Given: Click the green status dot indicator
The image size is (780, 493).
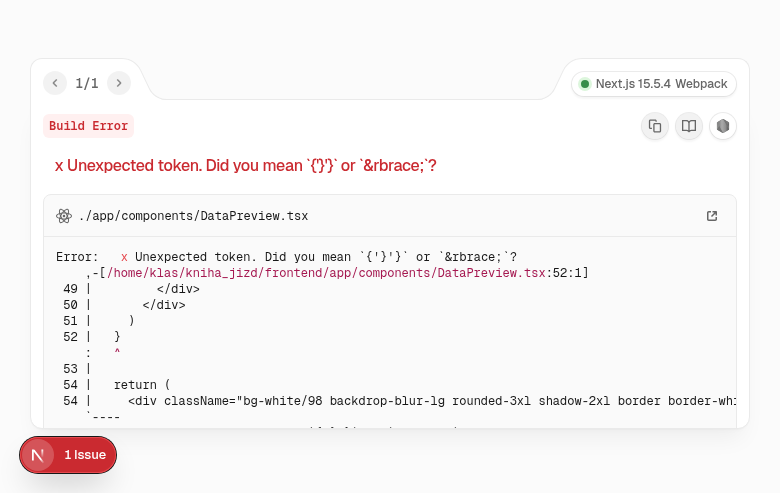Looking at the screenshot, I should [x=585, y=84].
